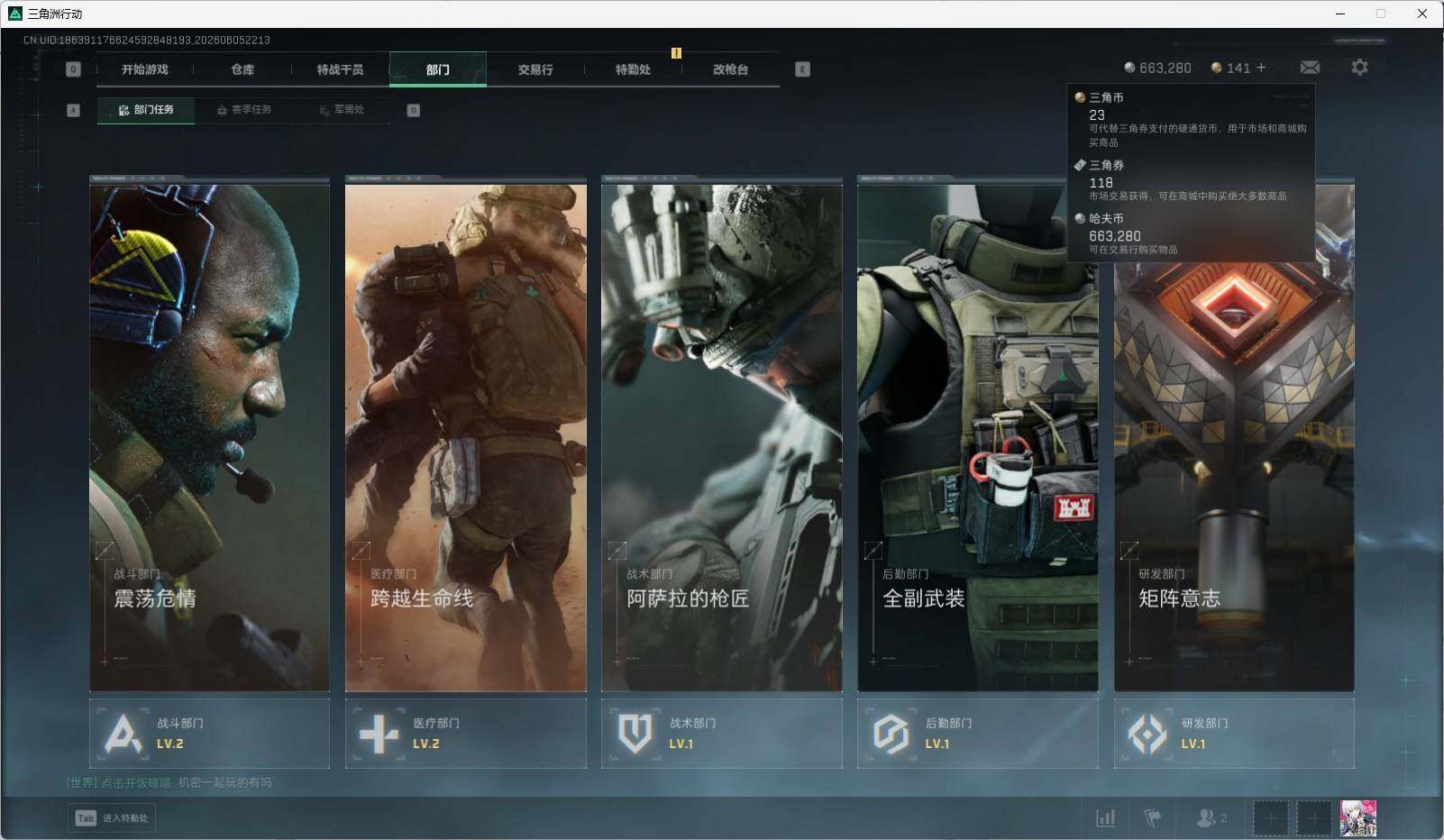Click the CN UID text at top left
1444x840 pixels.
147,40
